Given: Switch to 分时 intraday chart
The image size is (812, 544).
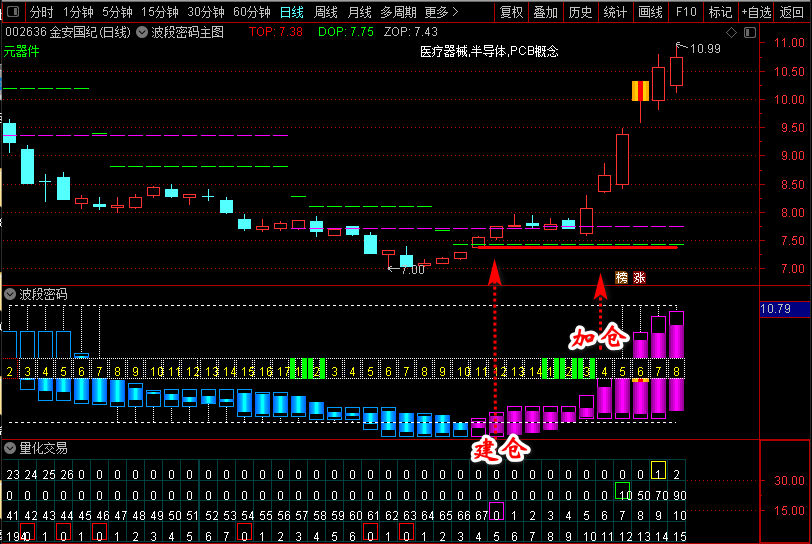Looking at the screenshot, I should (x=41, y=12).
